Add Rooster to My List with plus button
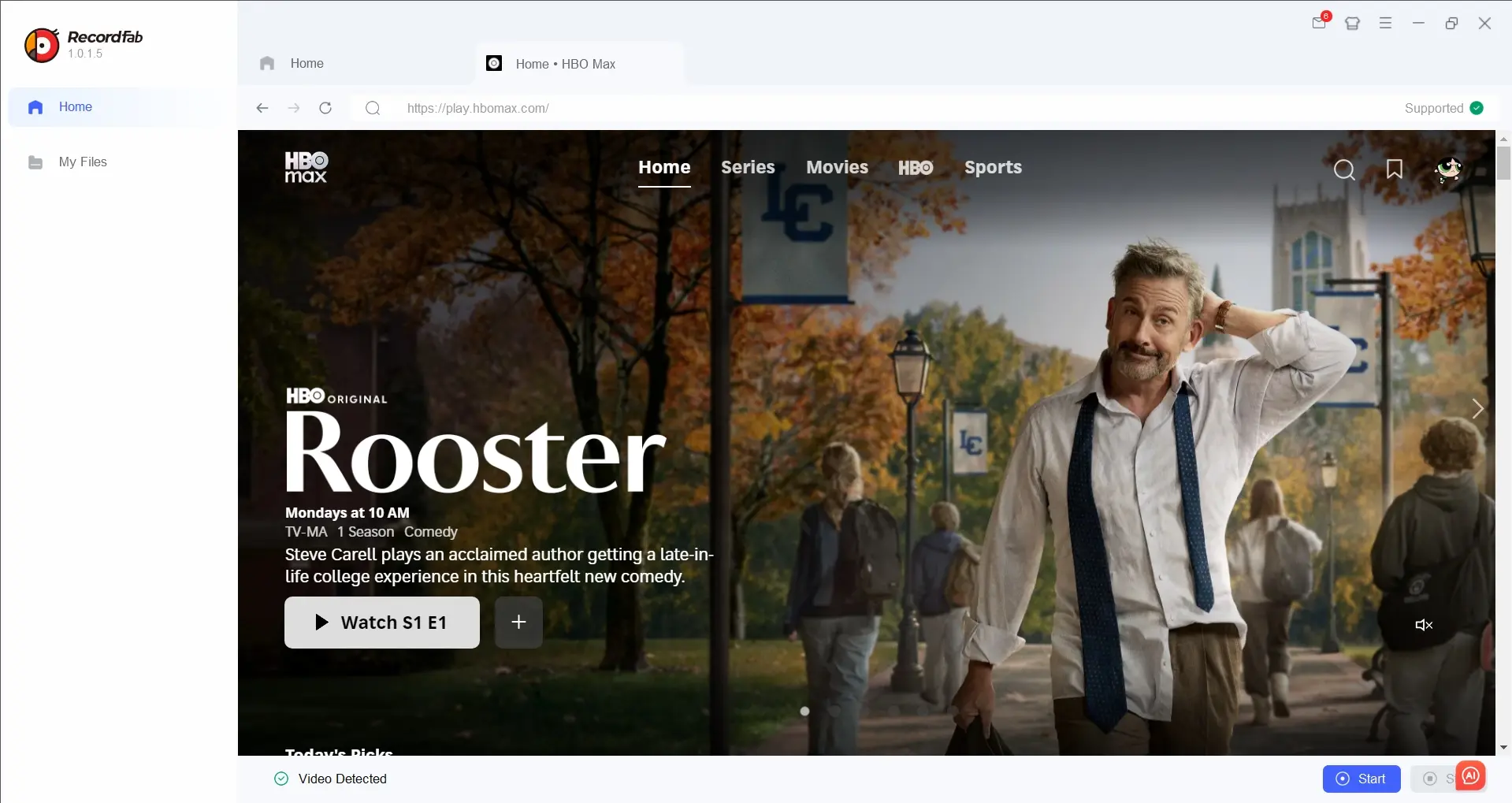Screen dimensions: 1512x803 click(518, 623)
